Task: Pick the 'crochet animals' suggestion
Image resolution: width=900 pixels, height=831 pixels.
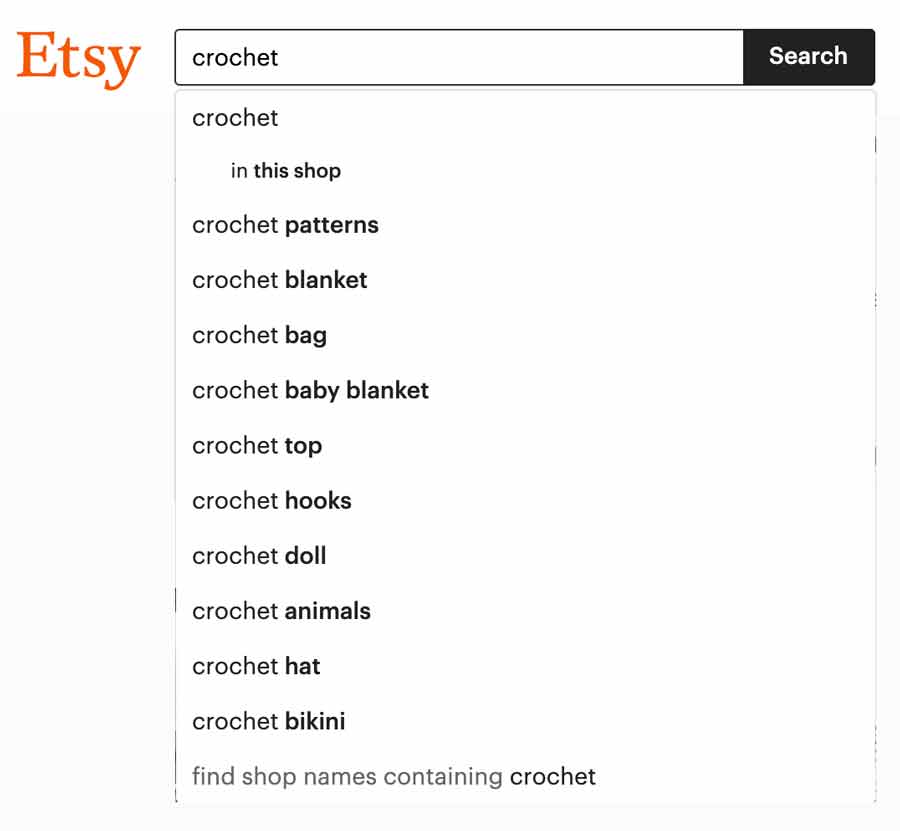Action: coord(525,610)
